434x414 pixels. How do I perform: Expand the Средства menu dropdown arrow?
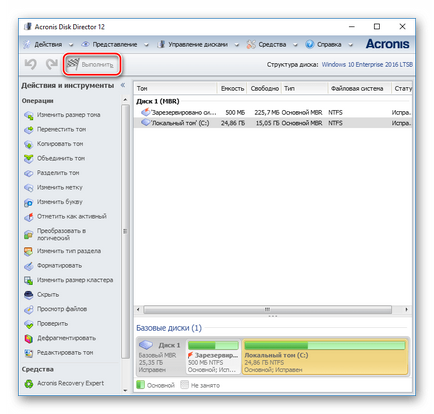295,45
